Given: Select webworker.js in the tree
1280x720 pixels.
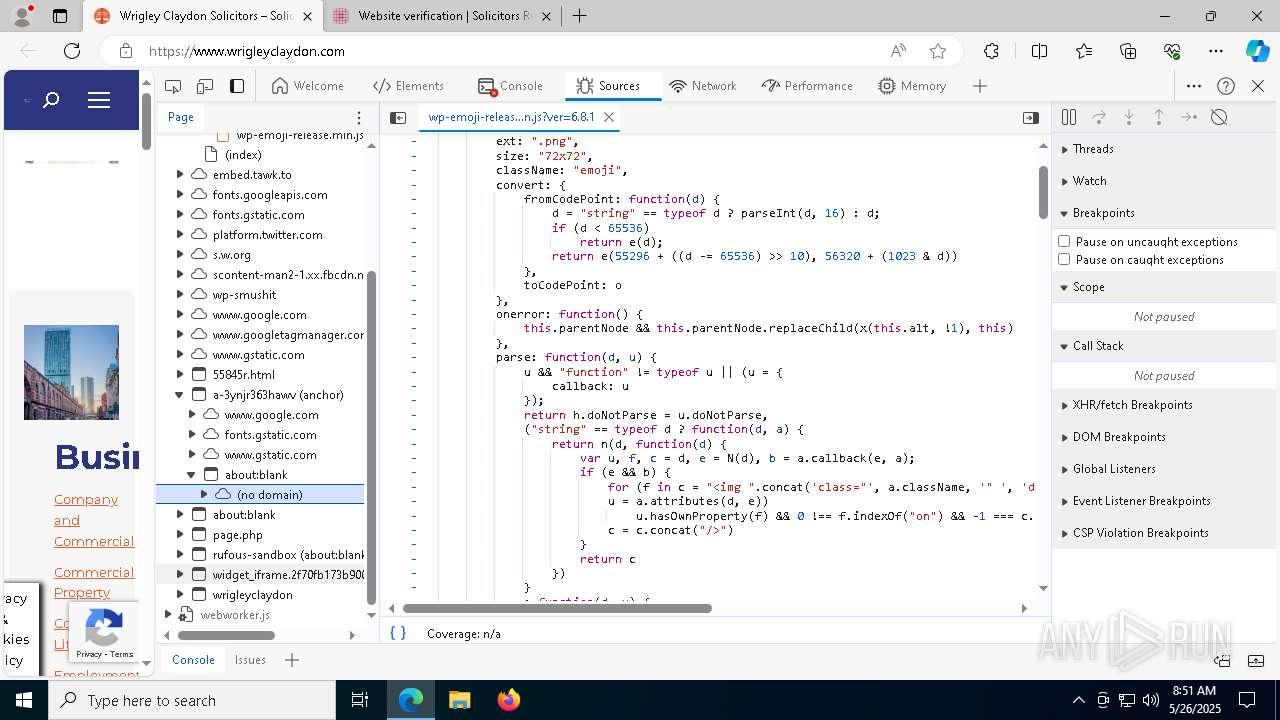Looking at the screenshot, I should [x=234, y=615].
